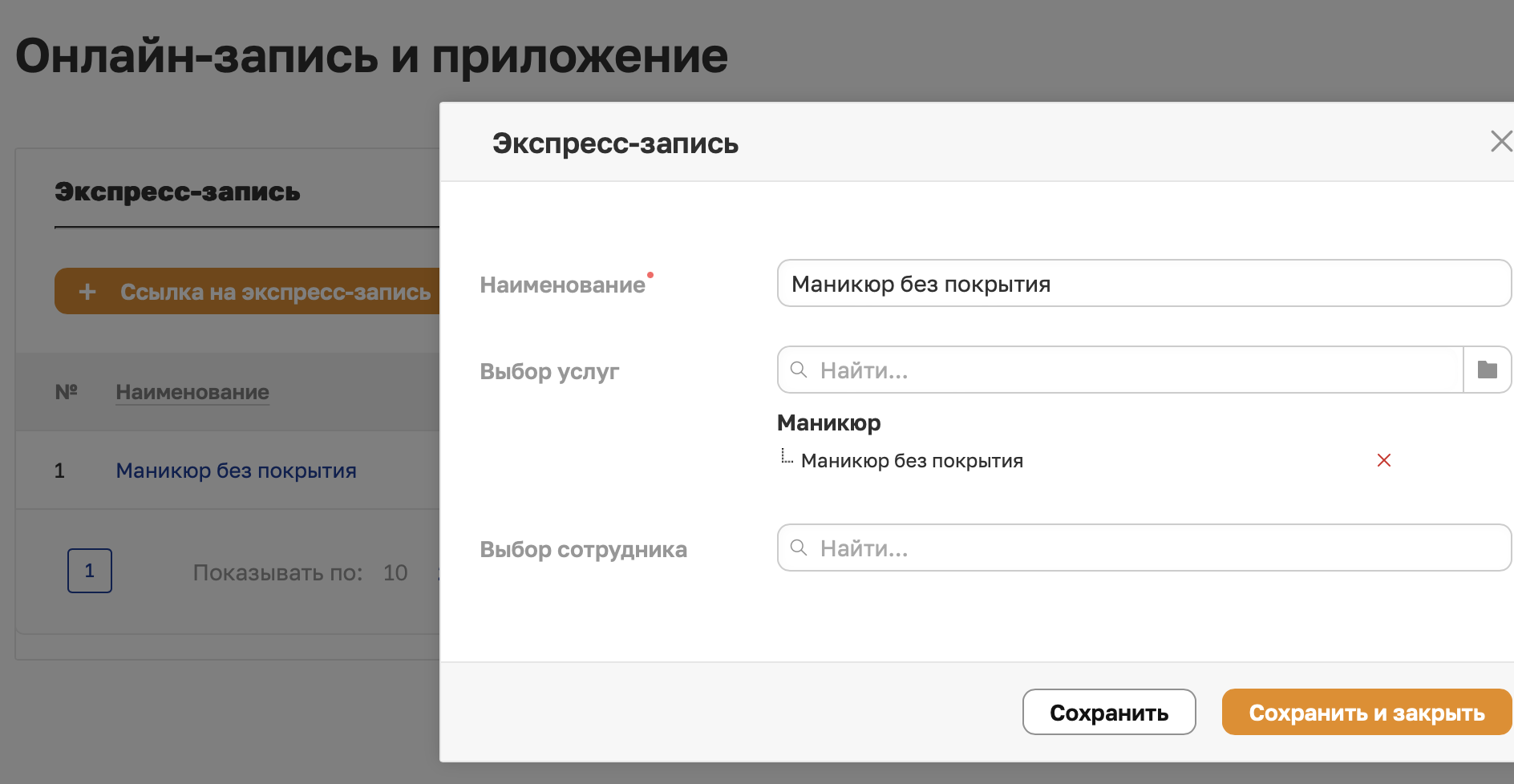
Task: Click the Показывать по label
Action: [277, 572]
